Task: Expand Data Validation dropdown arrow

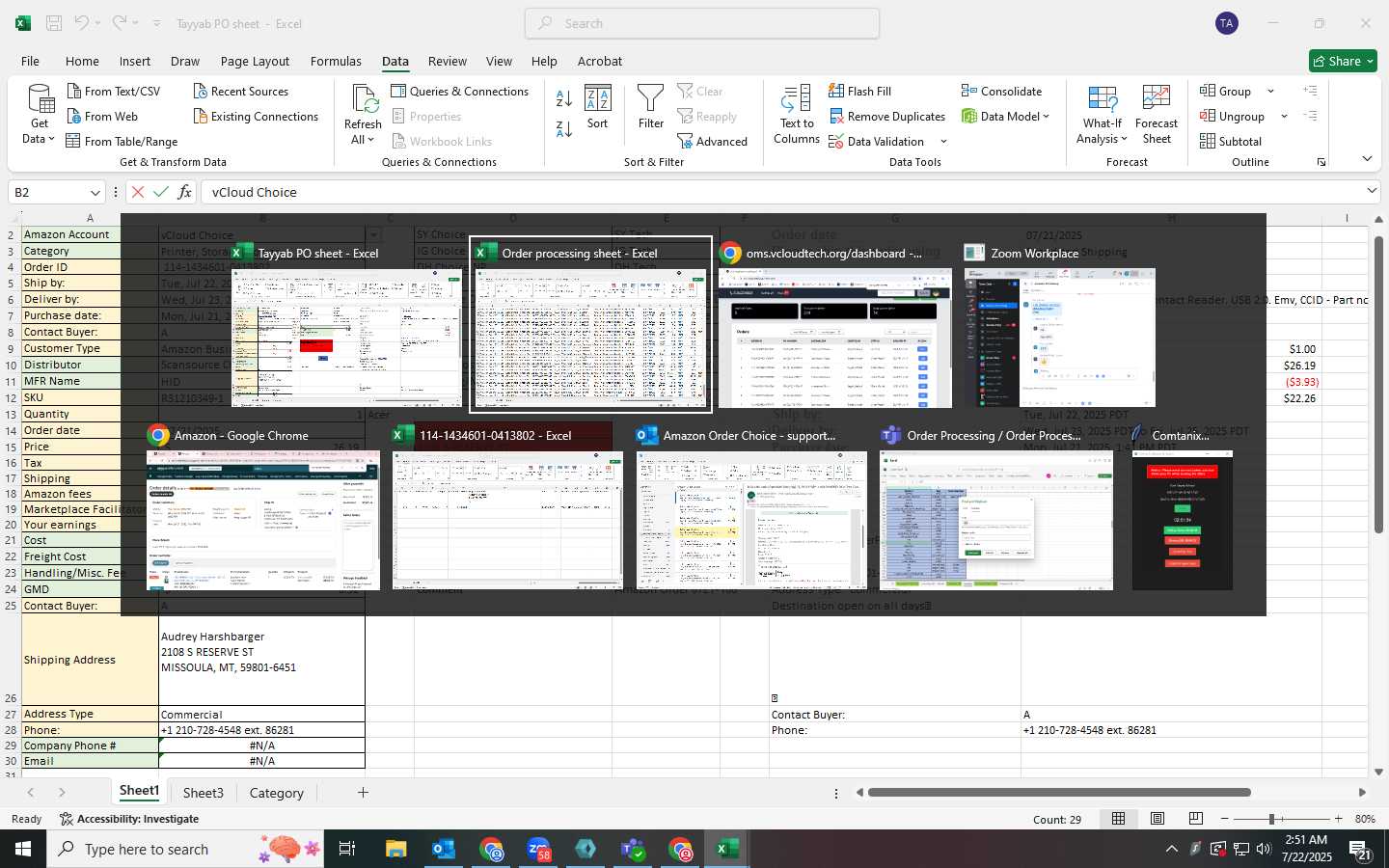Action: point(943,142)
